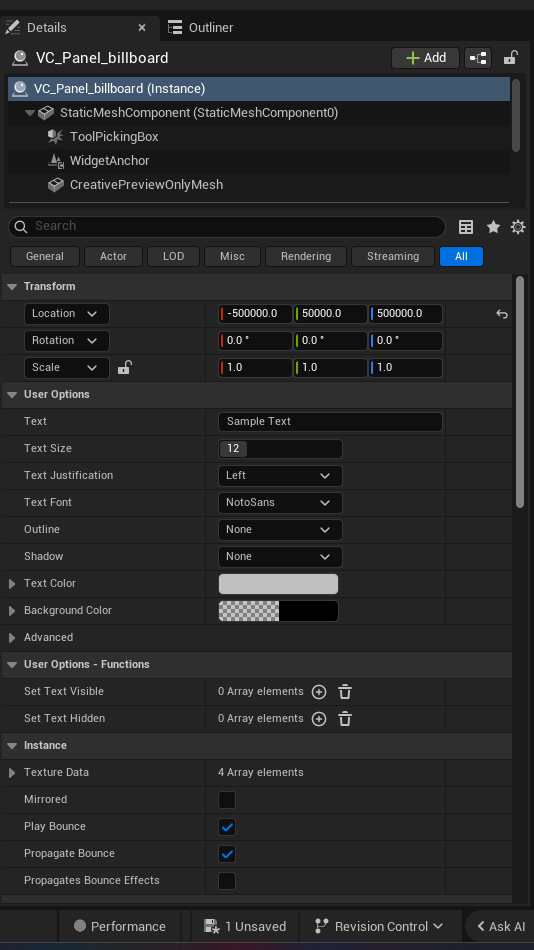This screenshot has width=534, height=950.
Task: Click Location Z value 500000.0
Action: [x=406, y=314]
